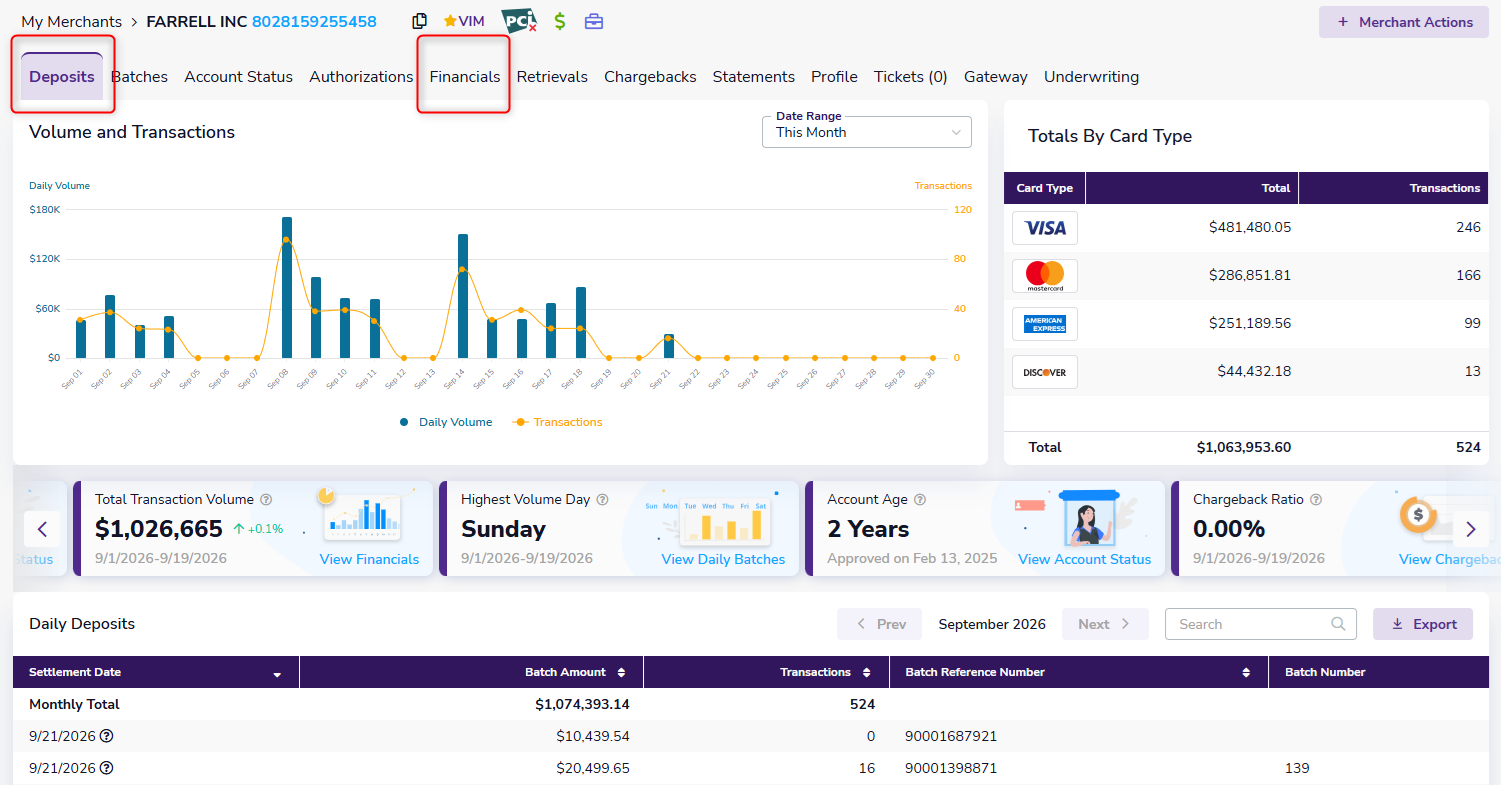Click the Discover card logo
Screen dimensions: 1501x785
pos(1045,372)
